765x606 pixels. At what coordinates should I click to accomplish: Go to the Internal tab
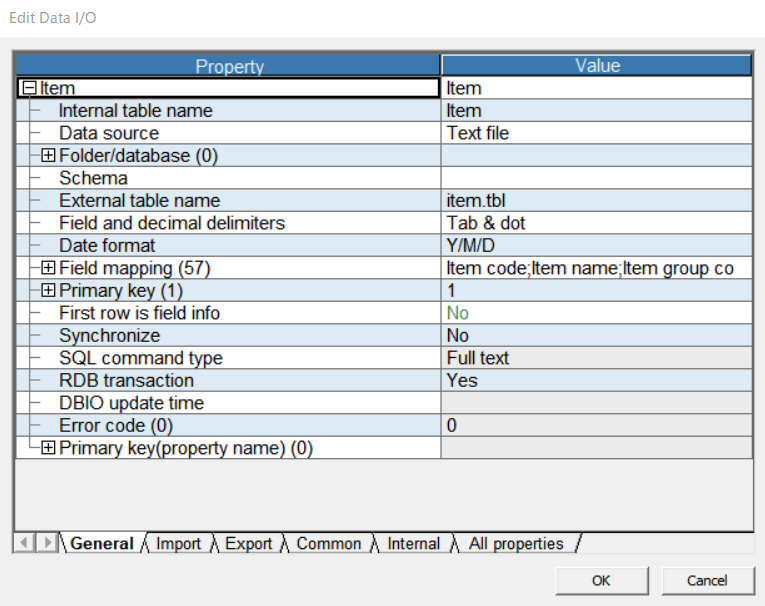413,544
